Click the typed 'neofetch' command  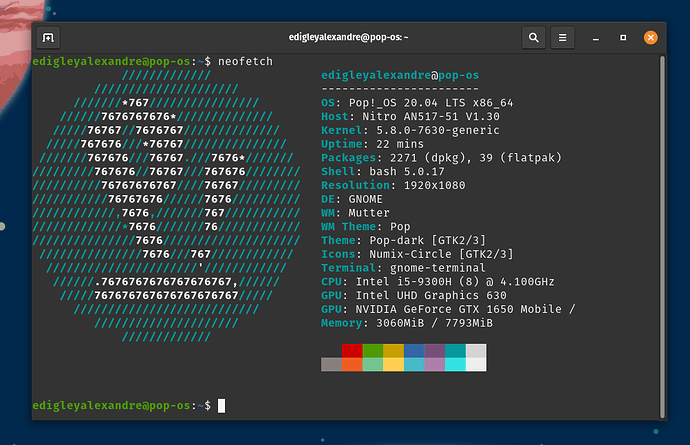pos(245,61)
